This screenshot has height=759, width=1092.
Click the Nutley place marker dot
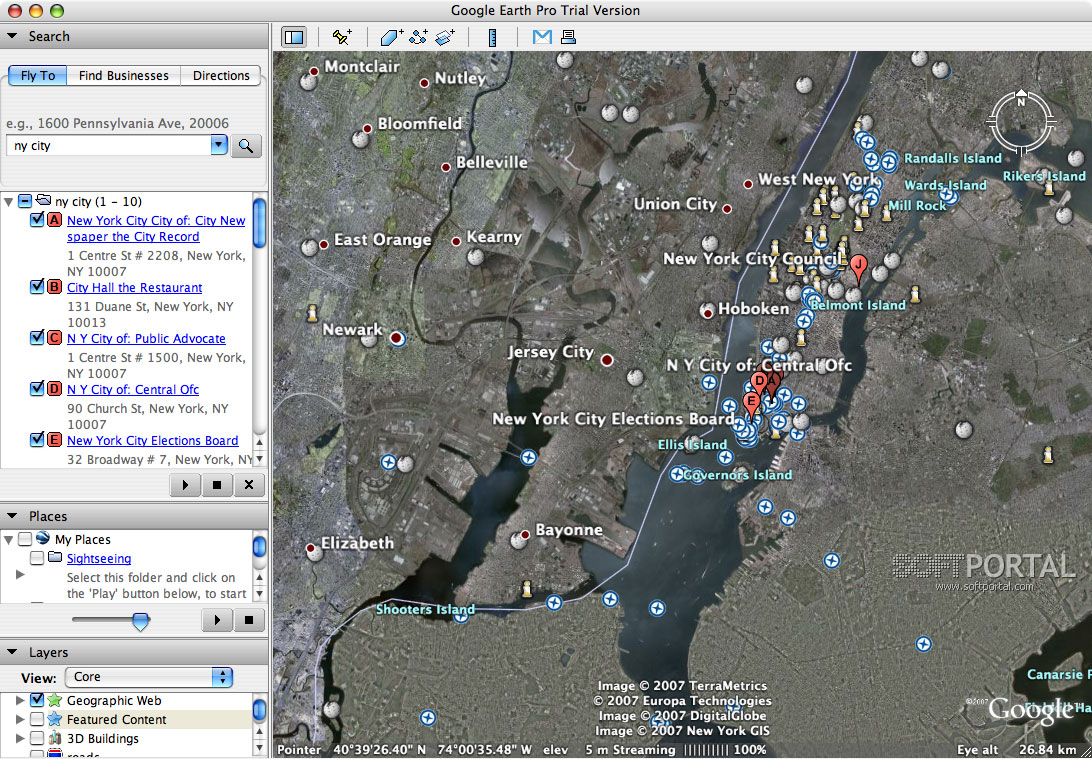(x=424, y=83)
